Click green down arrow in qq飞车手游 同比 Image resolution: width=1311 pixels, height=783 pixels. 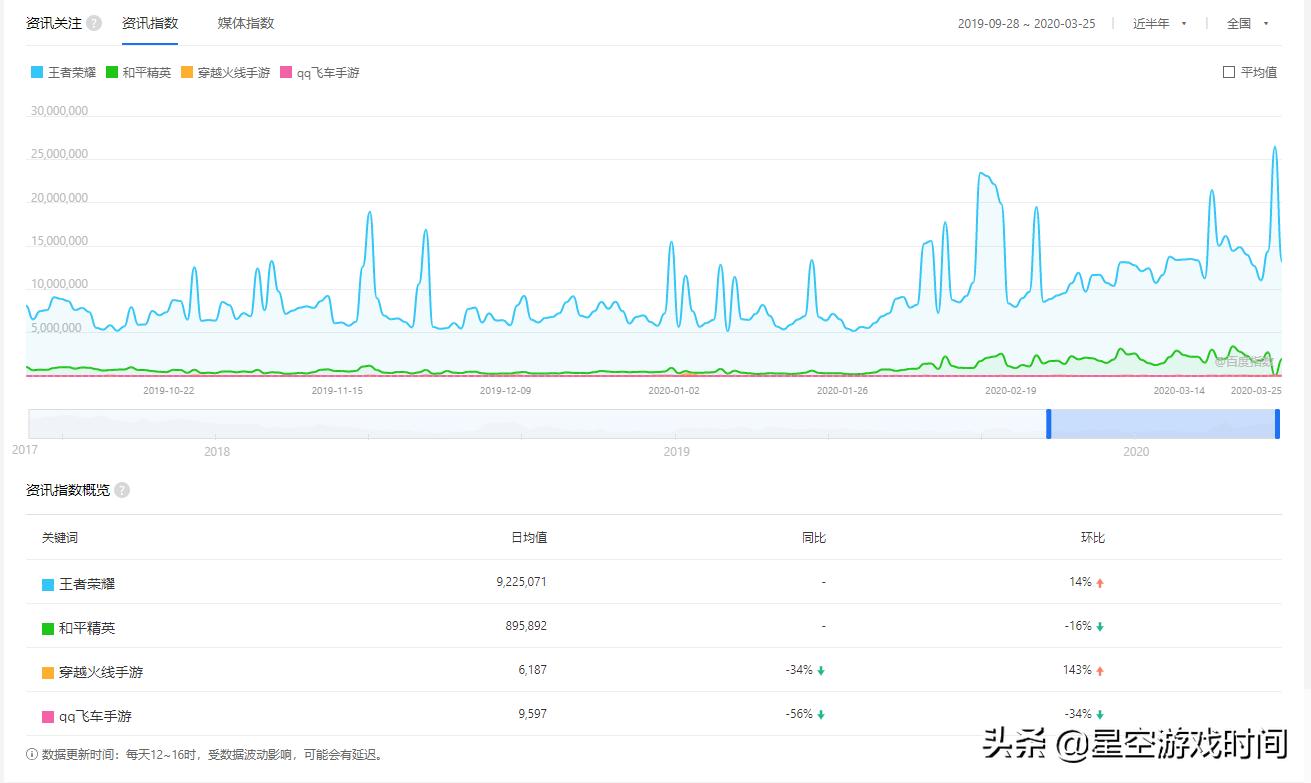pyautogui.click(x=821, y=714)
